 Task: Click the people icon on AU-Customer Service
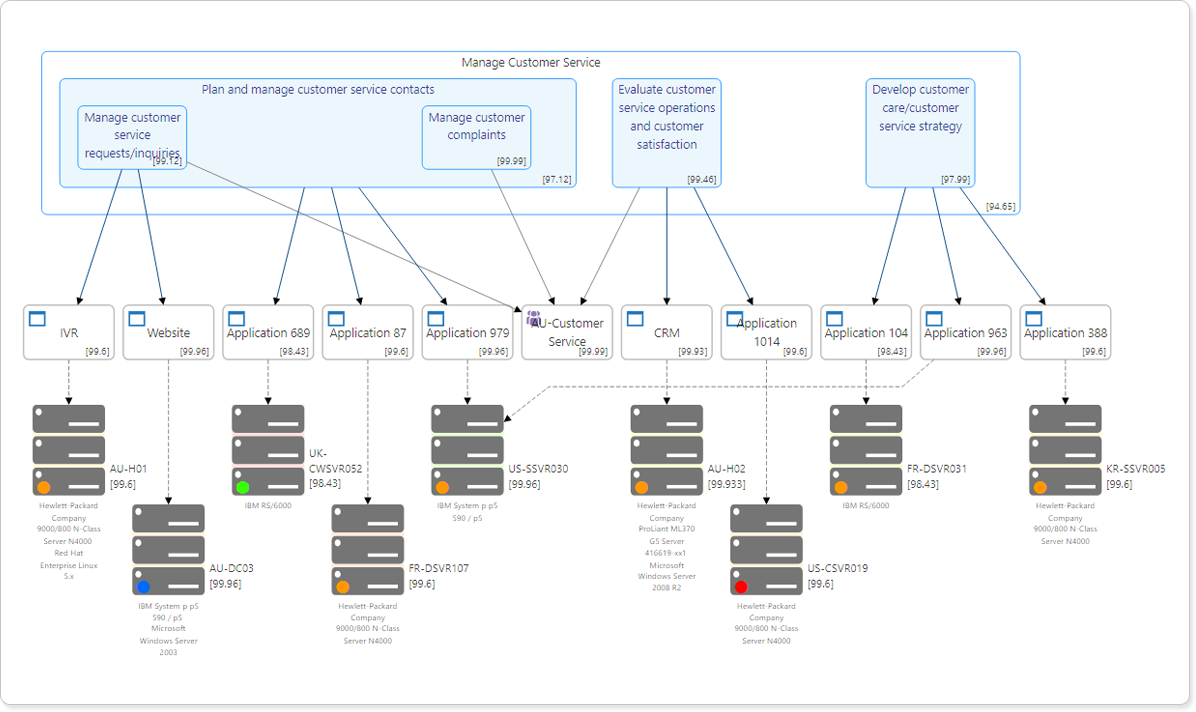534,318
